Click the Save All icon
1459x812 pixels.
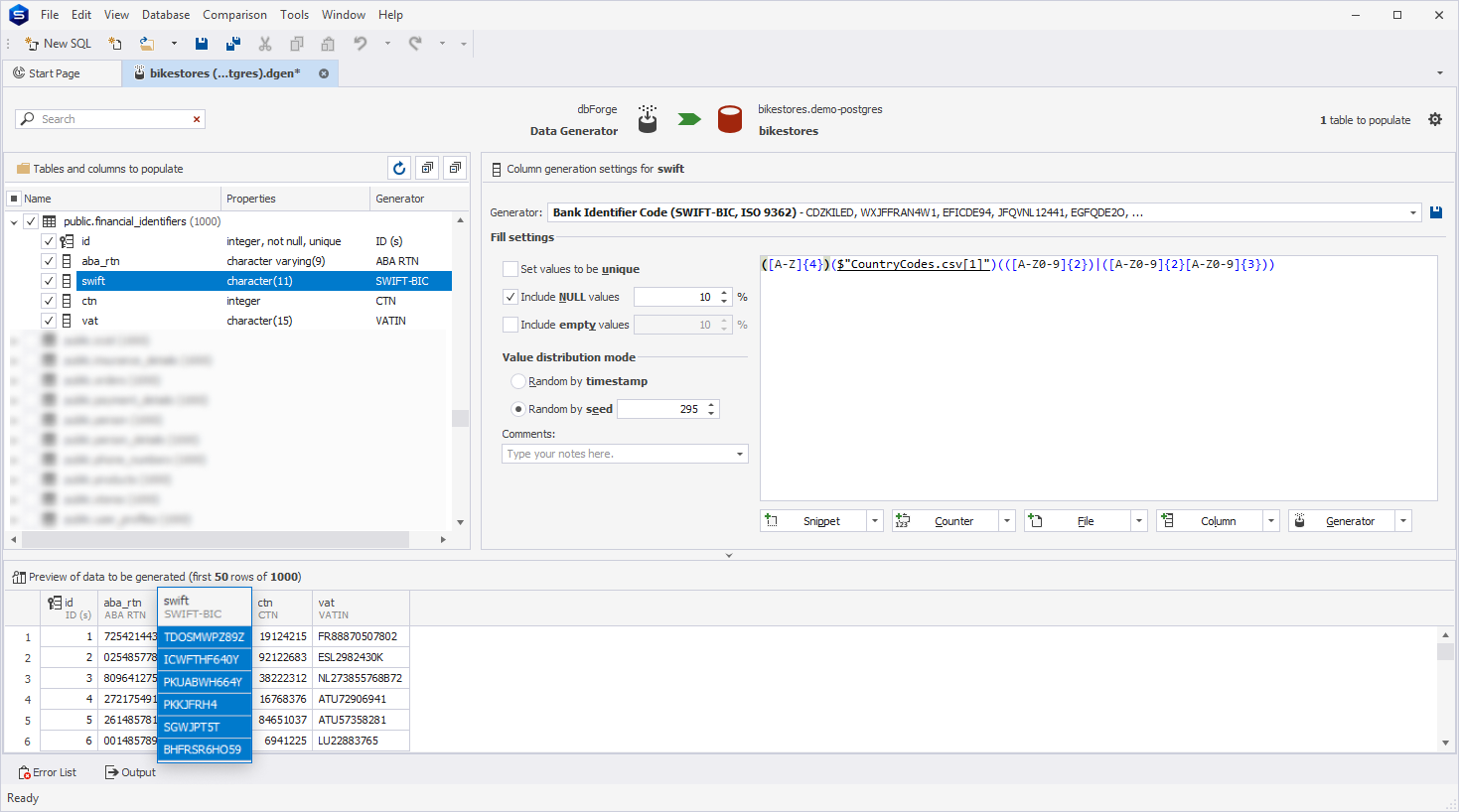click(x=233, y=44)
